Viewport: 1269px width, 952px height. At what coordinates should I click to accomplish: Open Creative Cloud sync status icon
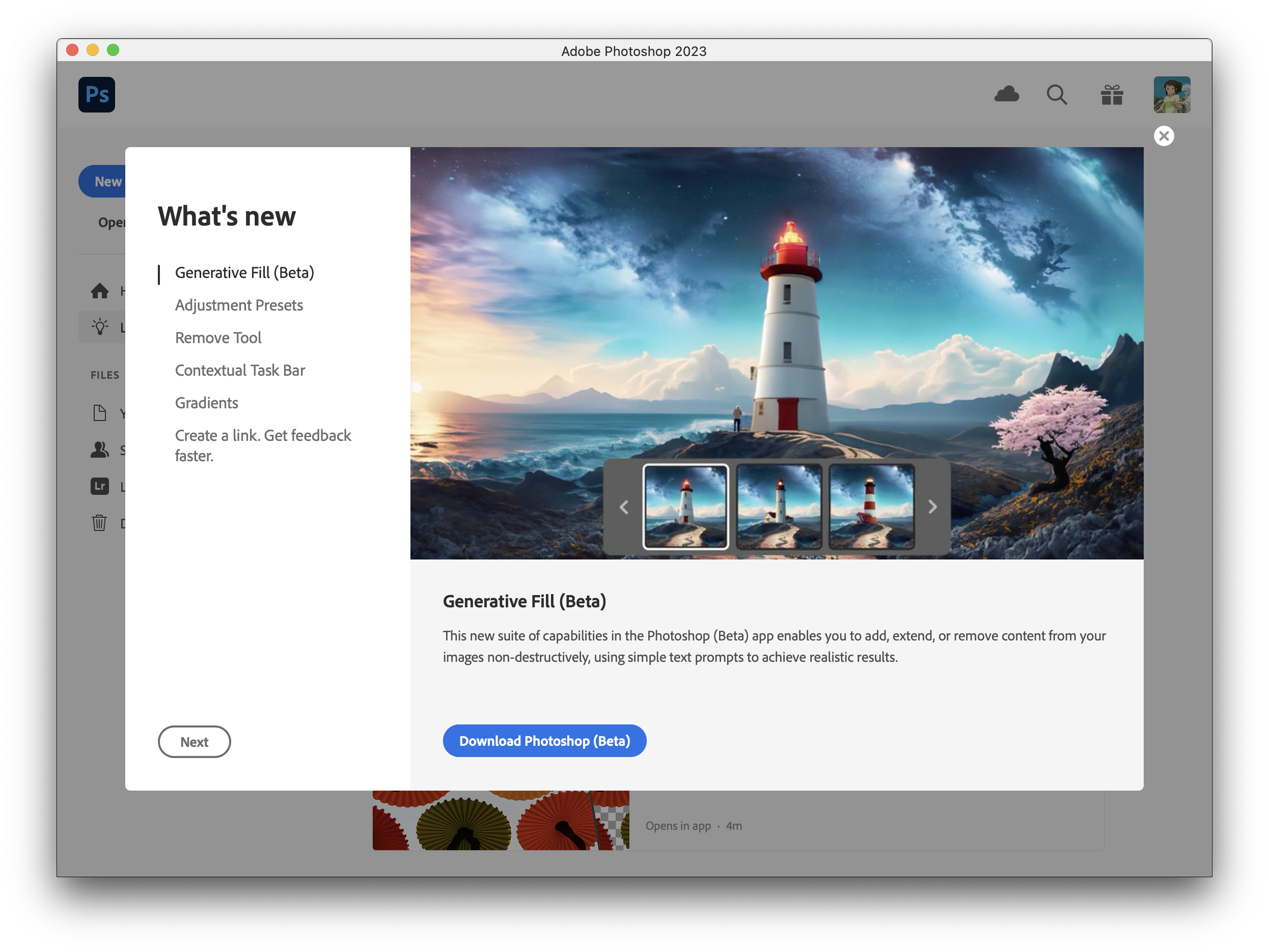click(1006, 94)
